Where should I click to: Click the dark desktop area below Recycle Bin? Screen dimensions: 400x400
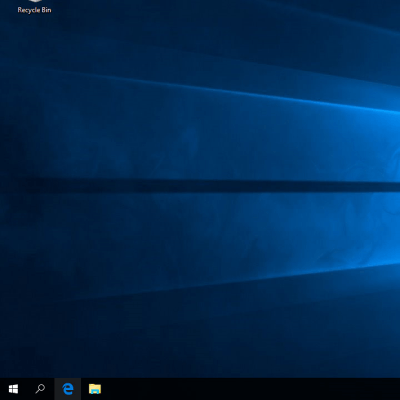(34, 50)
